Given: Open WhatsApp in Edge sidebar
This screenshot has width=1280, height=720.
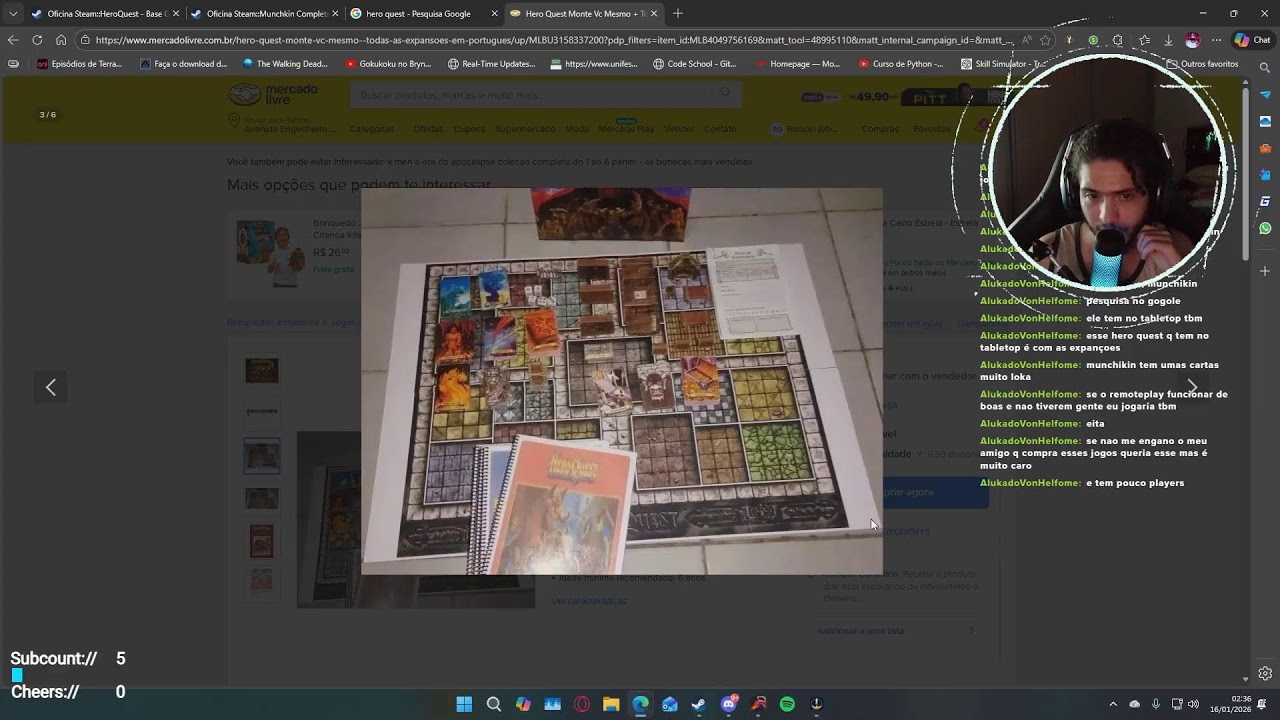Looking at the screenshot, I should click(x=1265, y=228).
